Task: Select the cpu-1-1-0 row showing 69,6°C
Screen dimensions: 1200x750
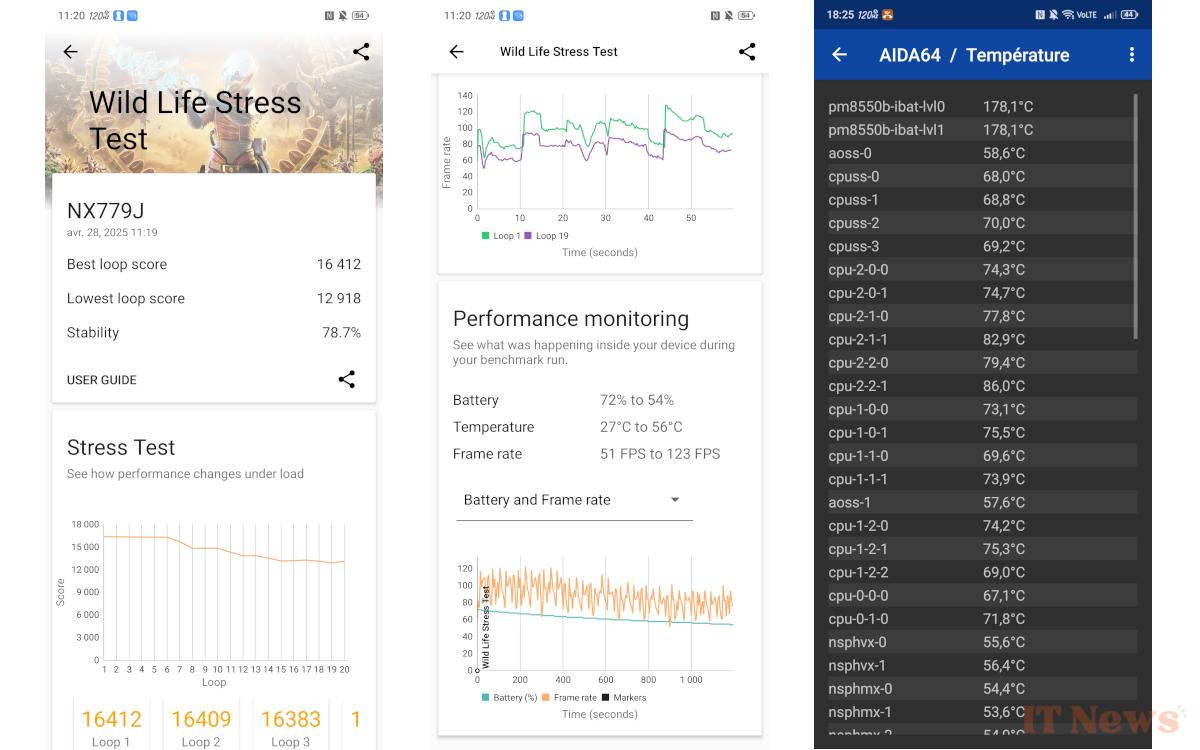Action: click(981, 456)
